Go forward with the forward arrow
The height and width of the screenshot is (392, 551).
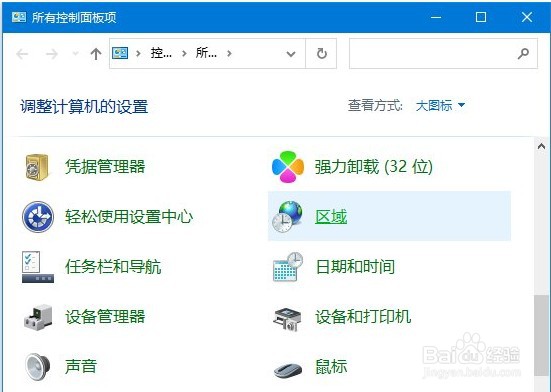tap(52, 54)
